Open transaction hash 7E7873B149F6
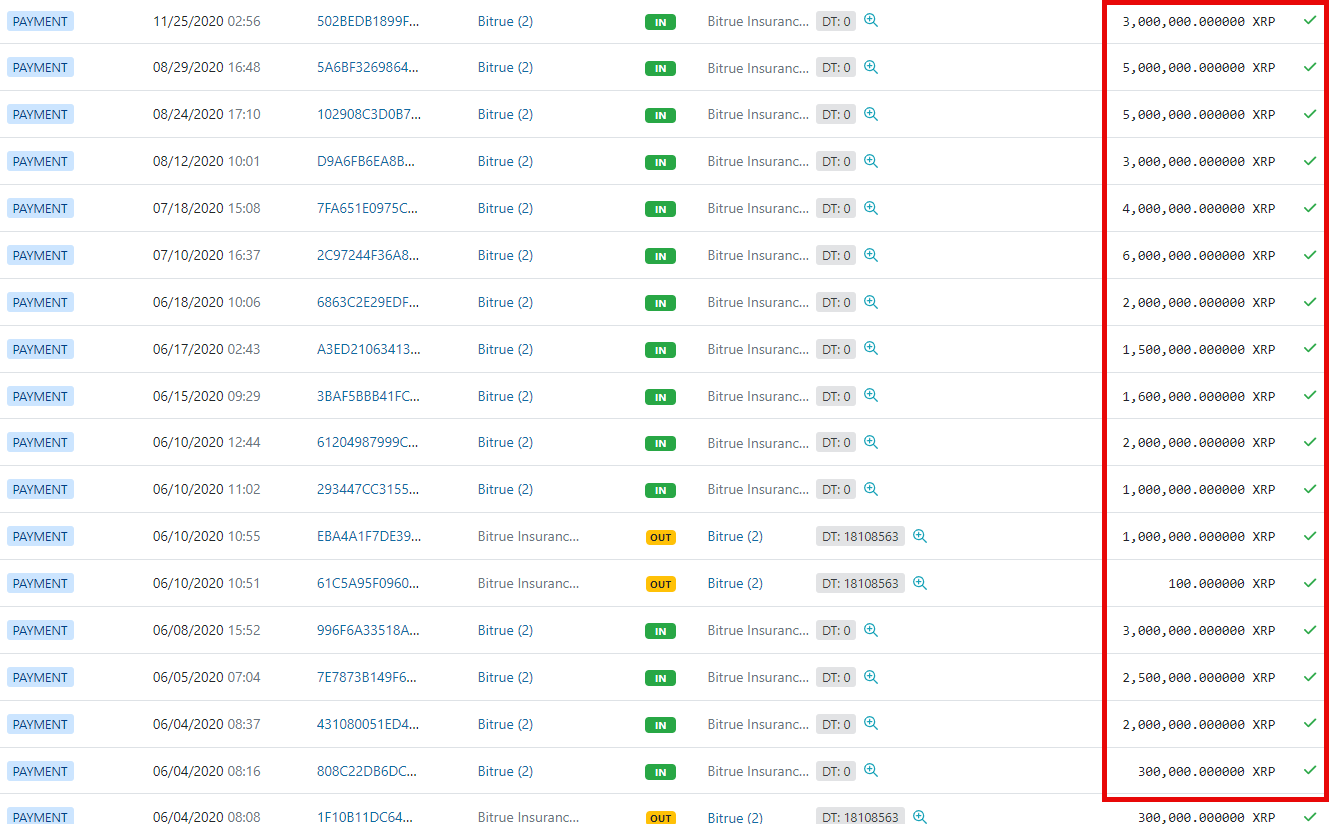 367,678
